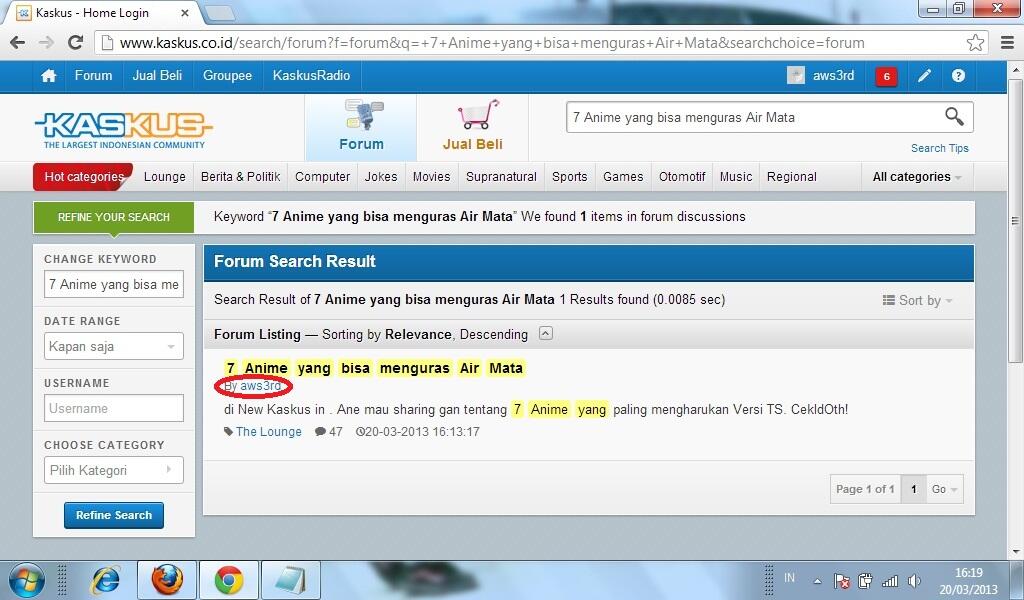
Task: Open network signal tray icon
Action: (889, 580)
